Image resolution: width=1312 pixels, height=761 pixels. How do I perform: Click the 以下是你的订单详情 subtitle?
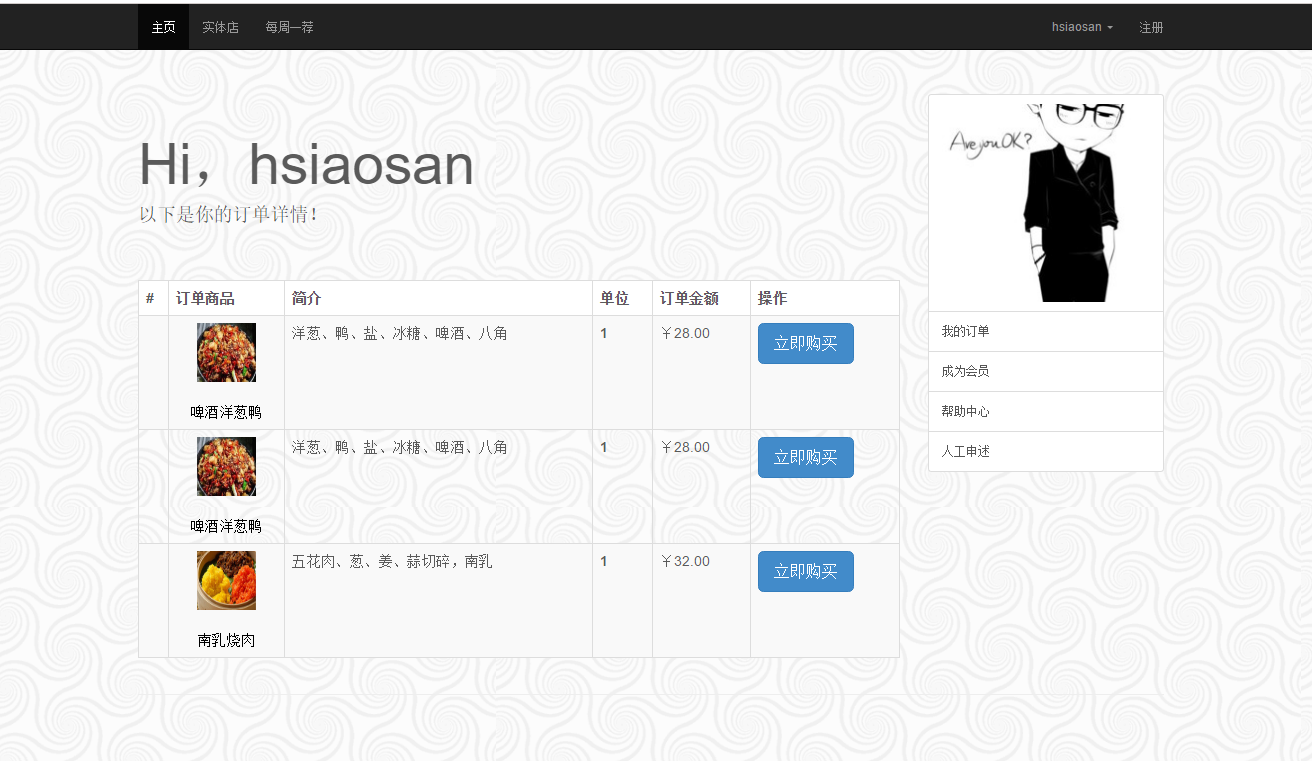(x=228, y=214)
